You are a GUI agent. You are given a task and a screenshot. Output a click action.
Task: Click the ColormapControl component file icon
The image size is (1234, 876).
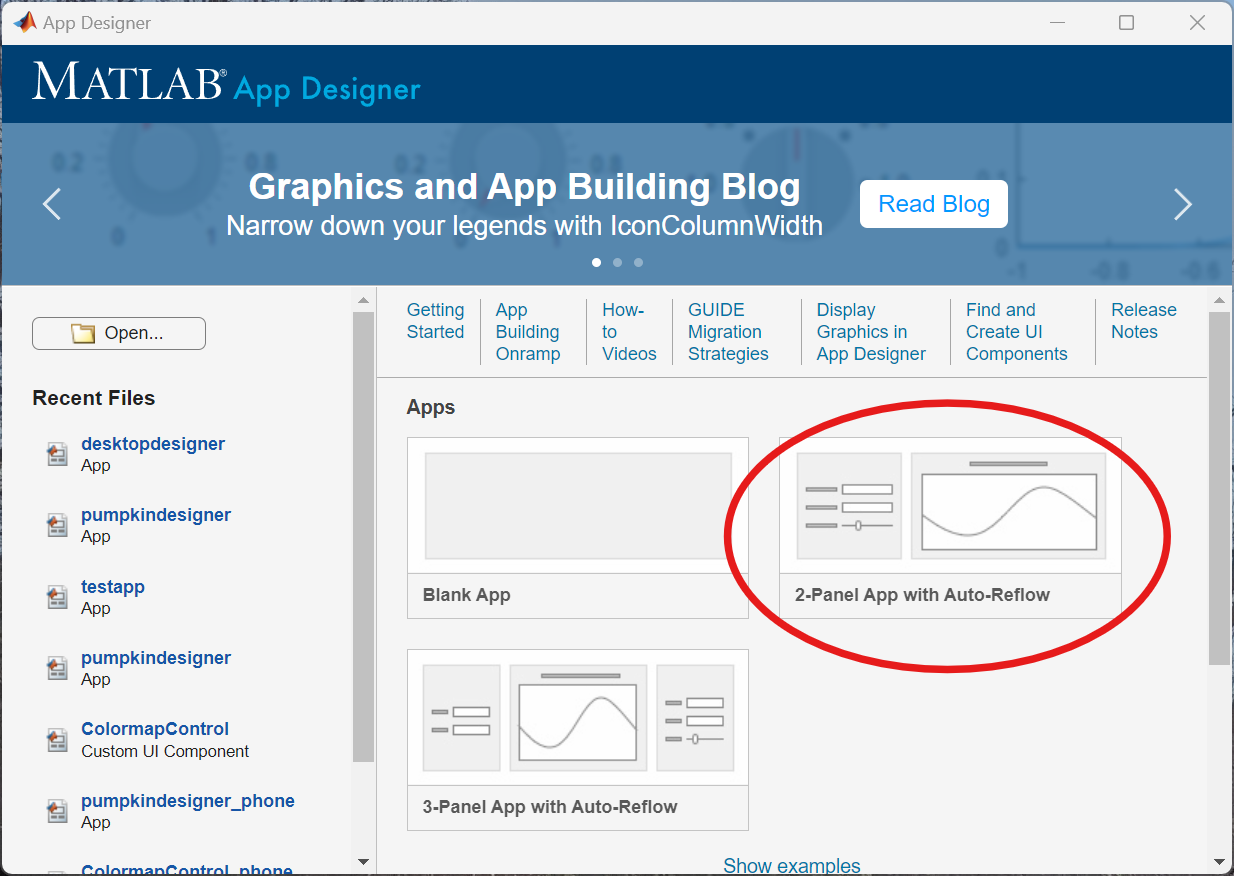click(57, 740)
